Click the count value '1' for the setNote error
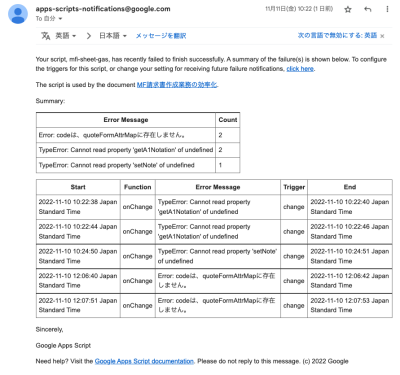This screenshot has width=400, height=375. (x=220, y=165)
